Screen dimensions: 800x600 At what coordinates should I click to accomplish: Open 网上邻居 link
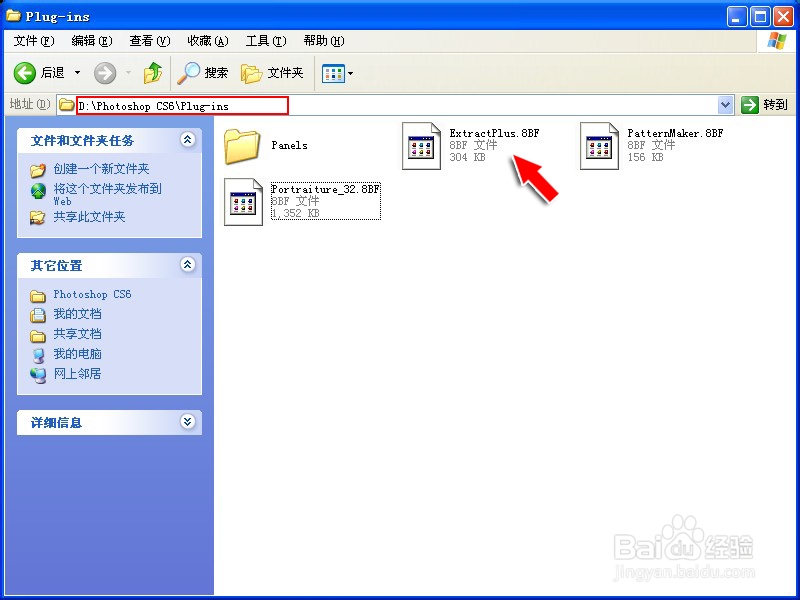[78, 373]
